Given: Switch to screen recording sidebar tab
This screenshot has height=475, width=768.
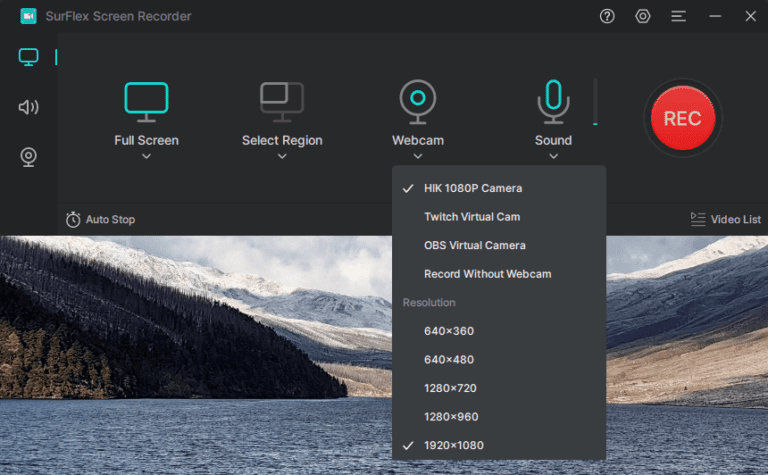Looking at the screenshot, I should point(29,57).
